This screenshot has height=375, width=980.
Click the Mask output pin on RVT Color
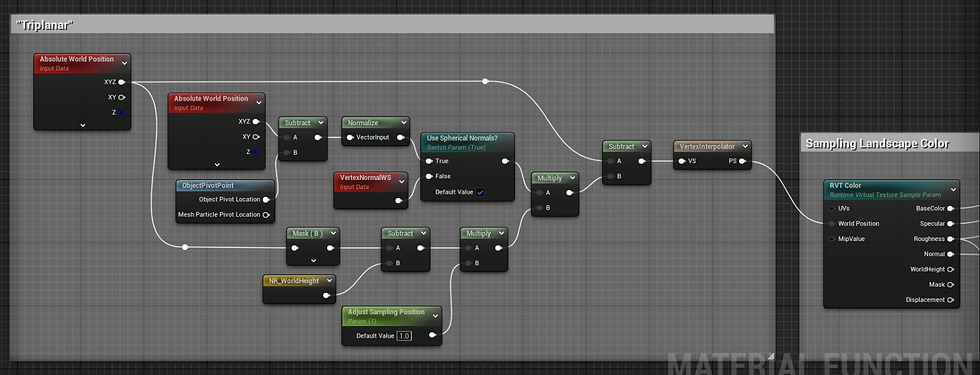click(951, 284)
